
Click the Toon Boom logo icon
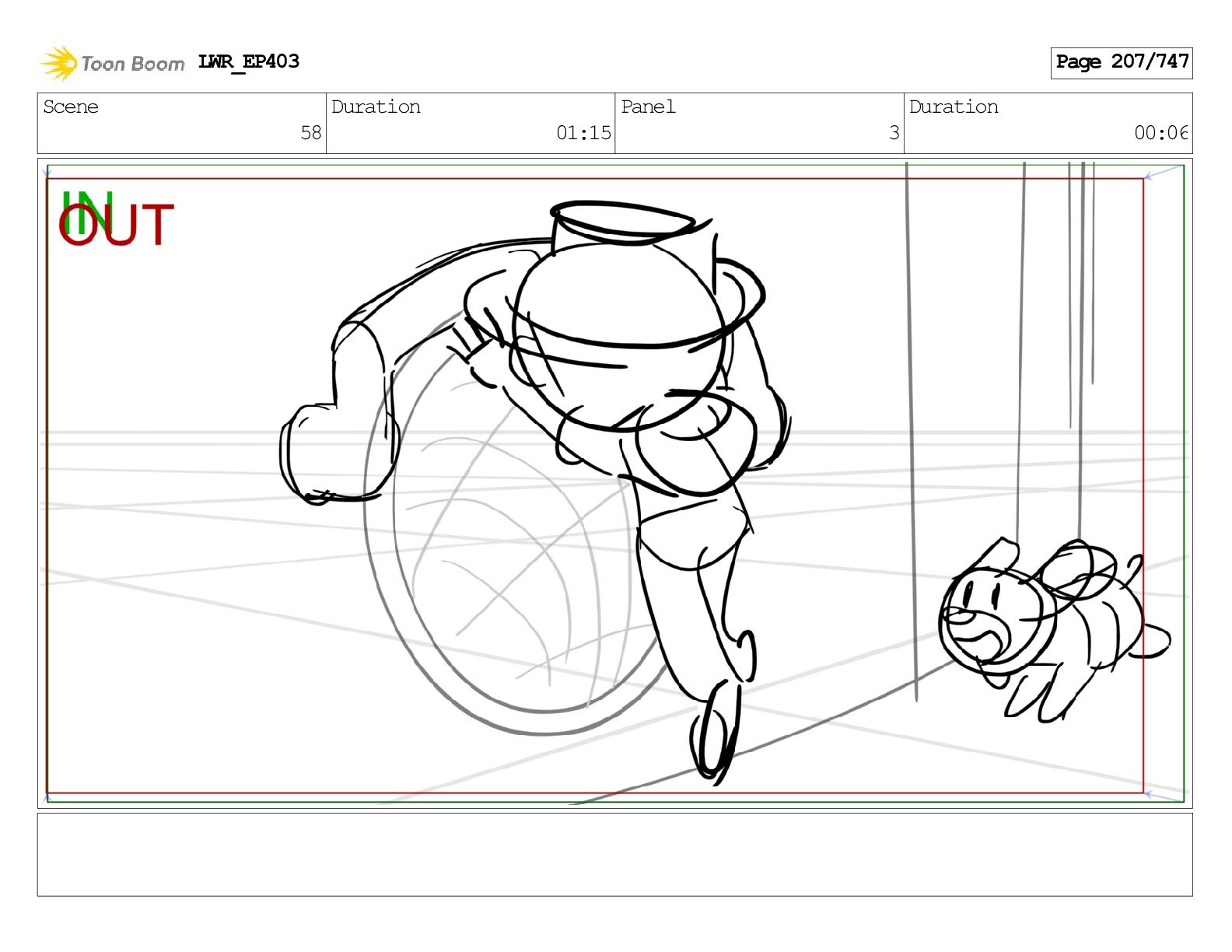click(x=59, y=63)
